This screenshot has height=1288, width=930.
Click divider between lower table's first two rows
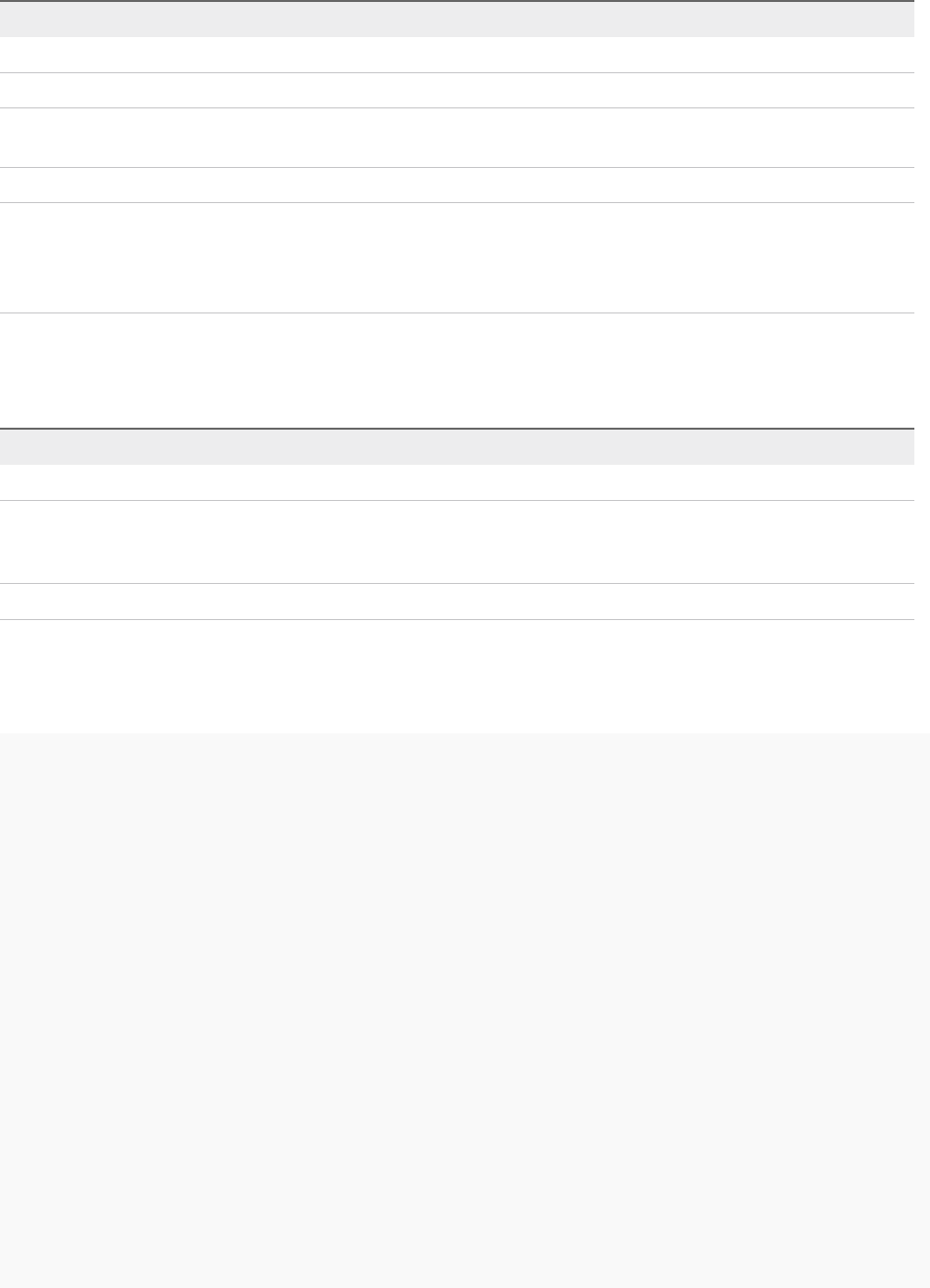pos(457,500)
